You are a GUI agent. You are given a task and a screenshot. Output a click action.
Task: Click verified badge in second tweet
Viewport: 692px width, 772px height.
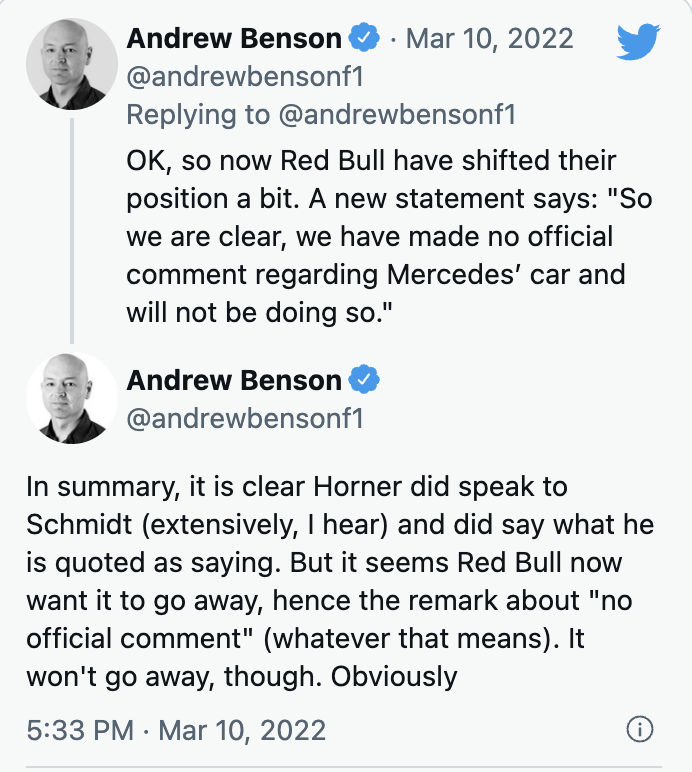[x=363, y=380]
